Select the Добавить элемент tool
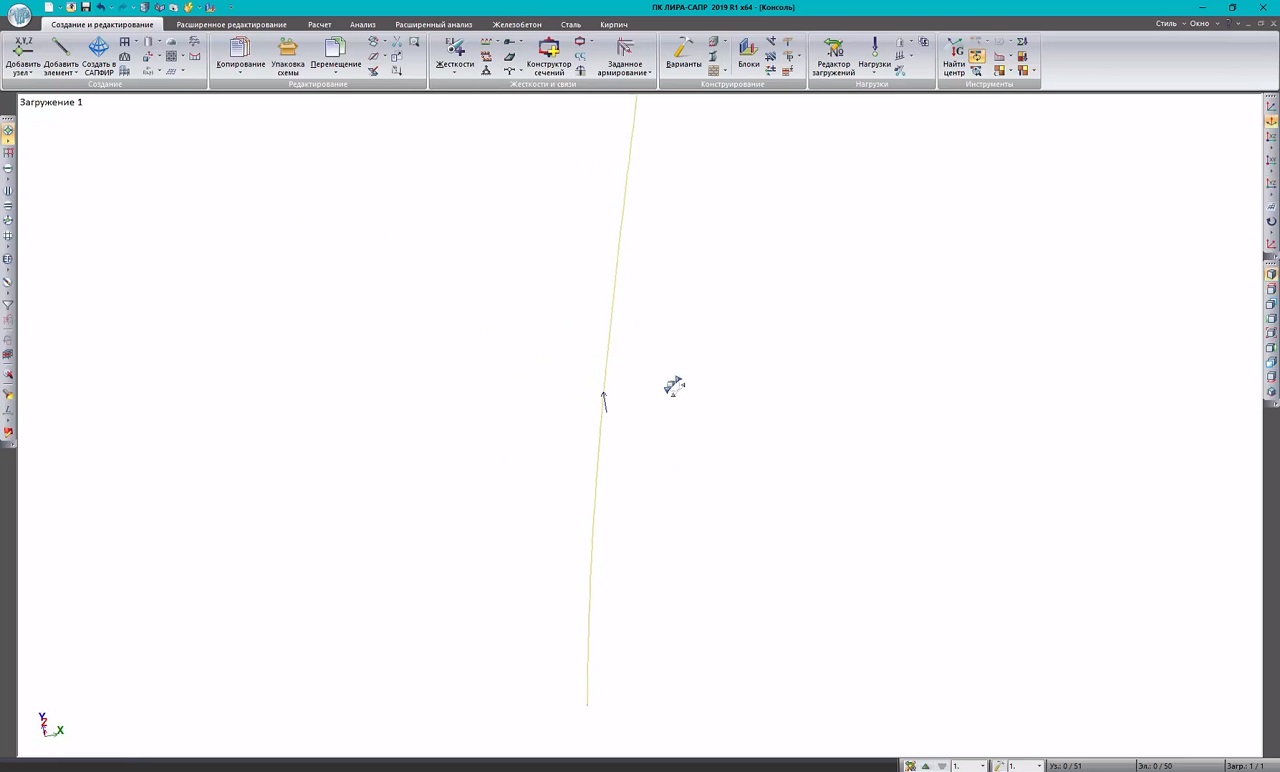Viewport: 1280px width, 772px height. [60, 48]
